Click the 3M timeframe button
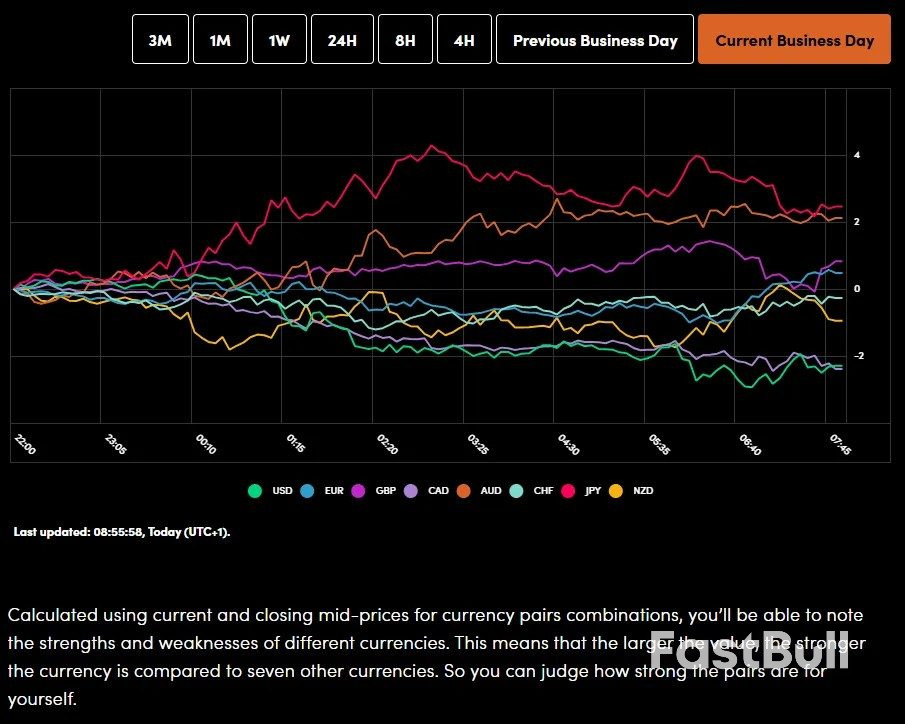 point(160,39)
